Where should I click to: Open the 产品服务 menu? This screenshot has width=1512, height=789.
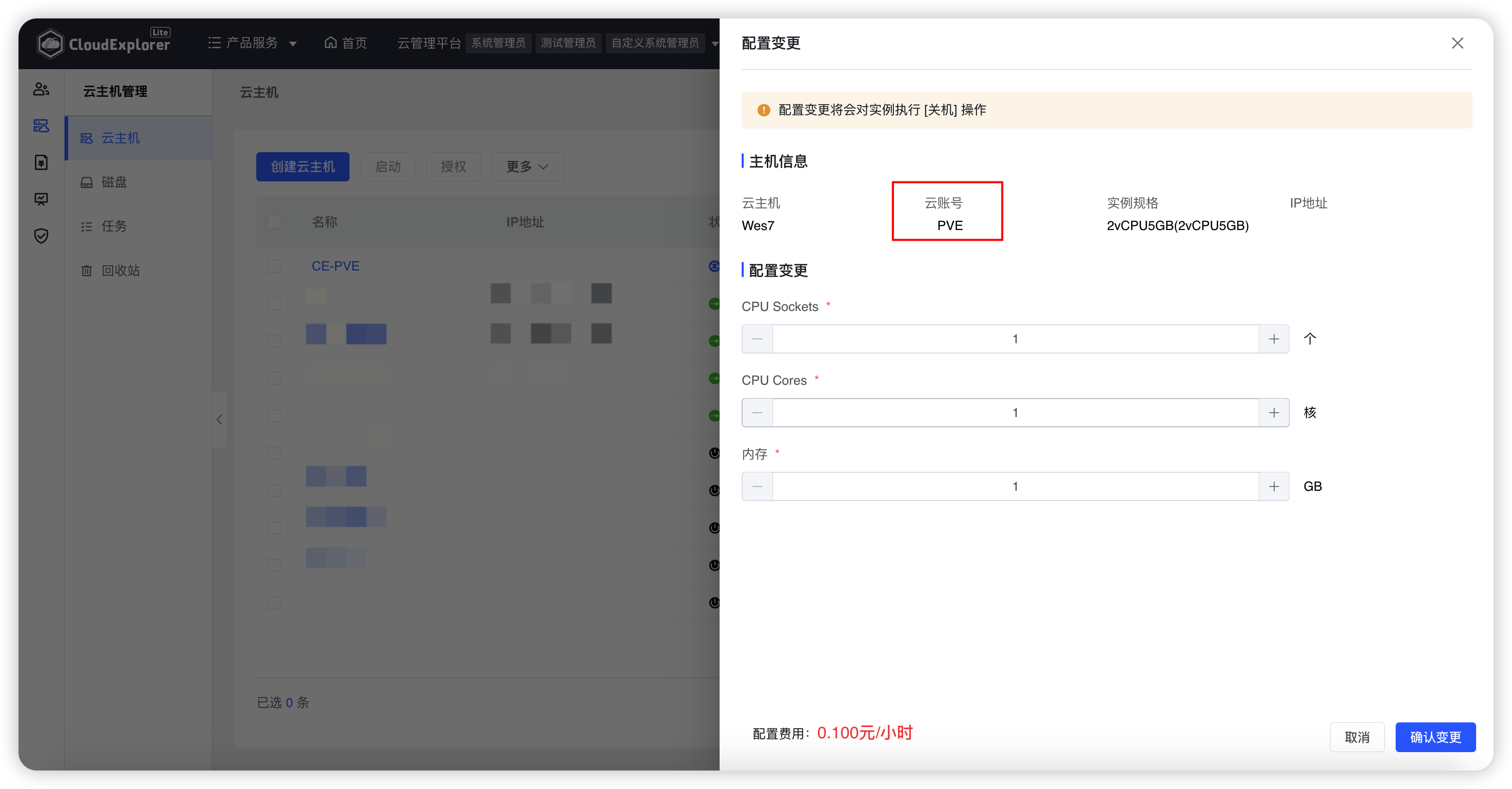point(252,44)
